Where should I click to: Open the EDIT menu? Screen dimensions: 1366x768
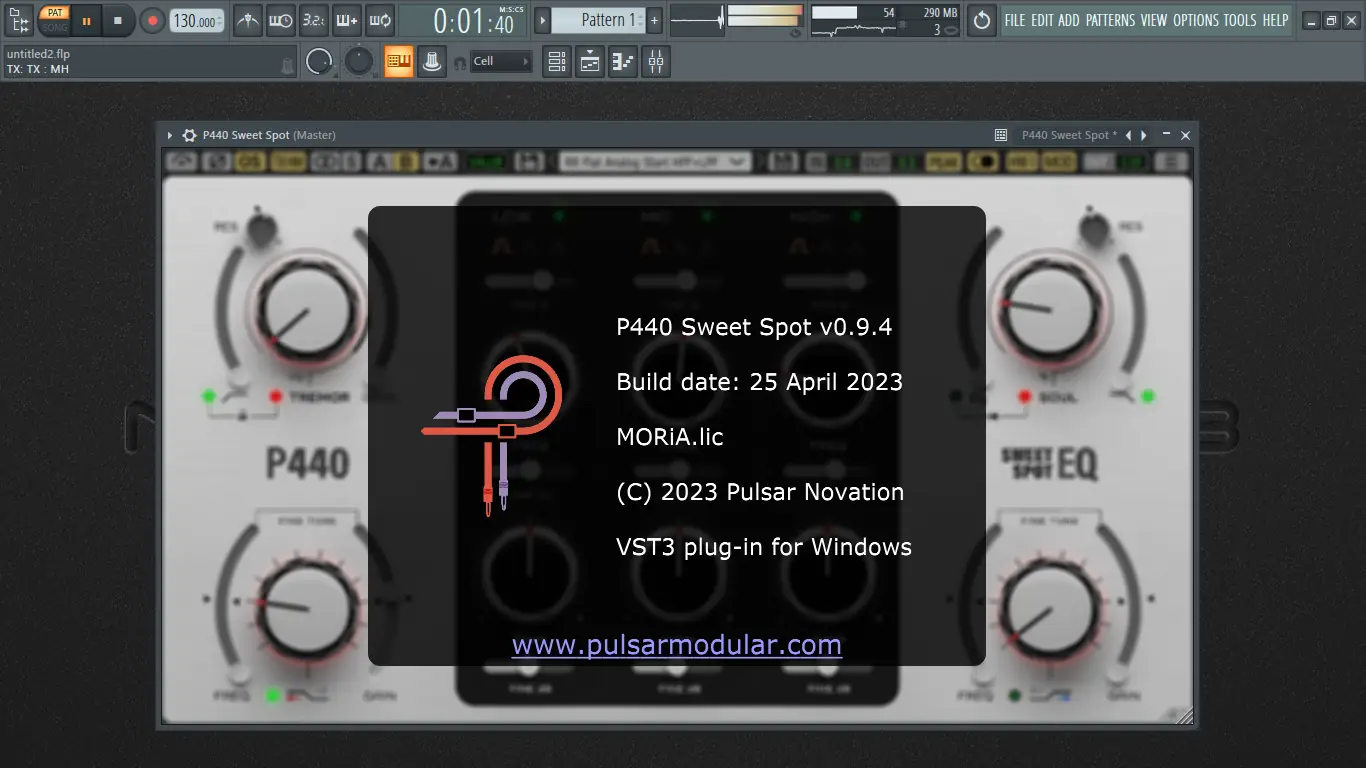click(x=1042, y=20)
